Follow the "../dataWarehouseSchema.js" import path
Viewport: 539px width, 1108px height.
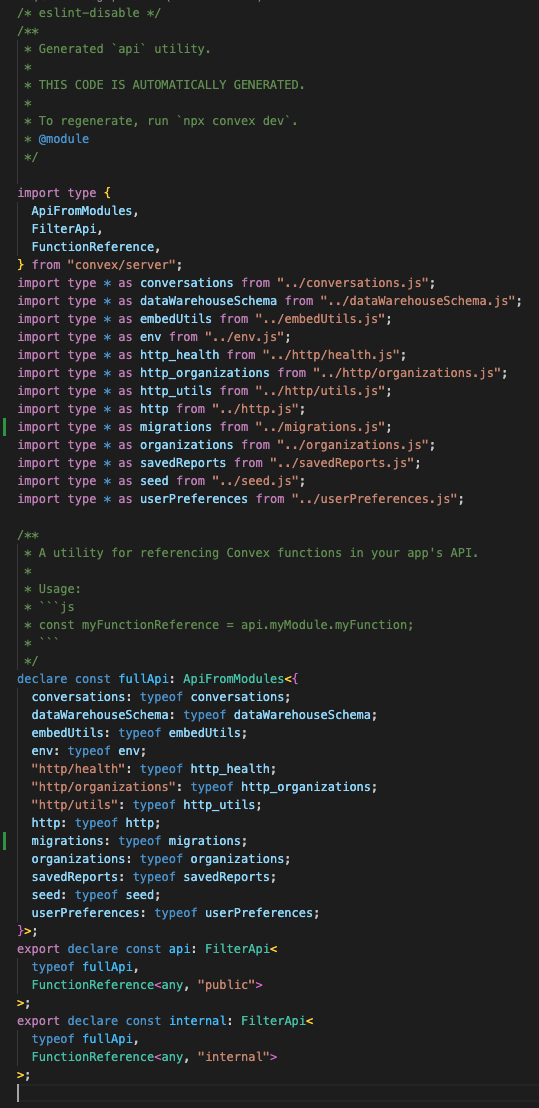click(x=420, y=301)
